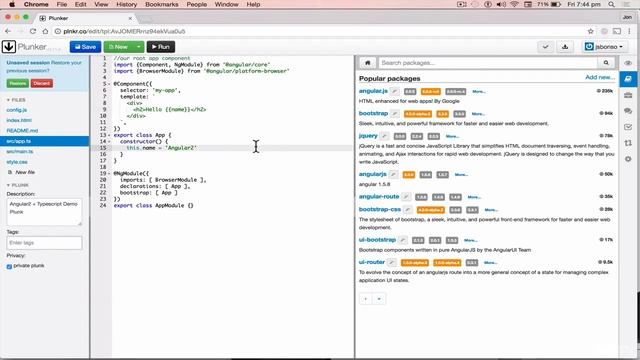Fold the @Component block at line 5
This screenshot has height=360, width=640.
pos(109,84)
